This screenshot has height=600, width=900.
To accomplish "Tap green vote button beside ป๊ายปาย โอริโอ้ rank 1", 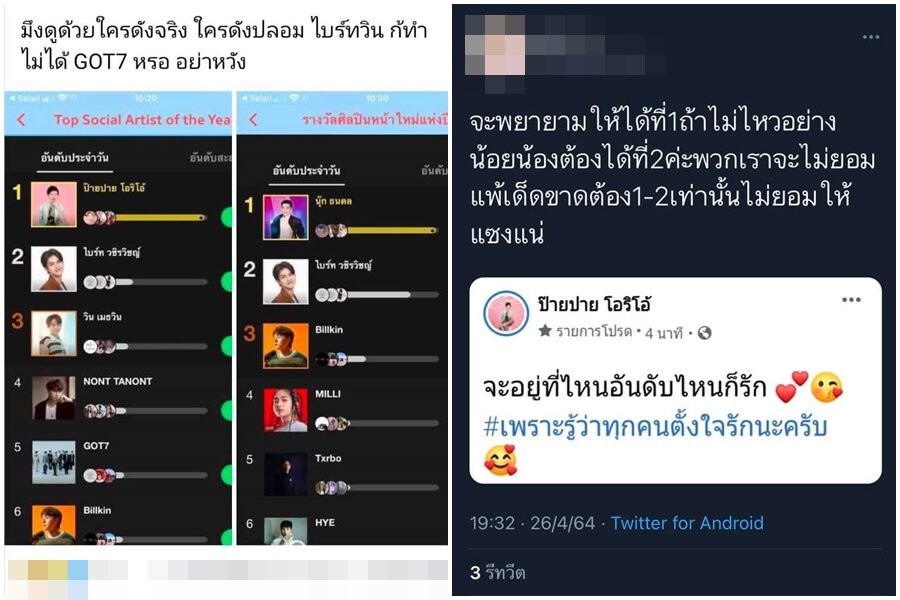I will point(227,218).
